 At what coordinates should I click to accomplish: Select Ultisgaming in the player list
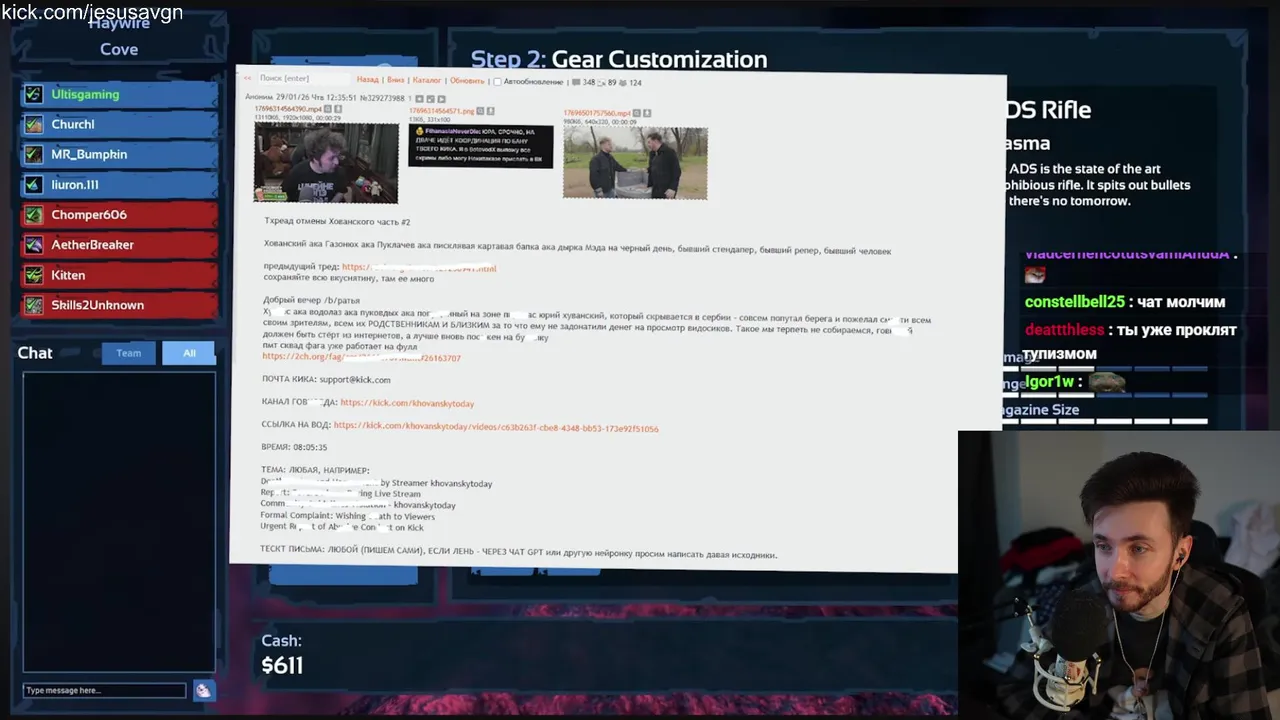coord(119,94)
